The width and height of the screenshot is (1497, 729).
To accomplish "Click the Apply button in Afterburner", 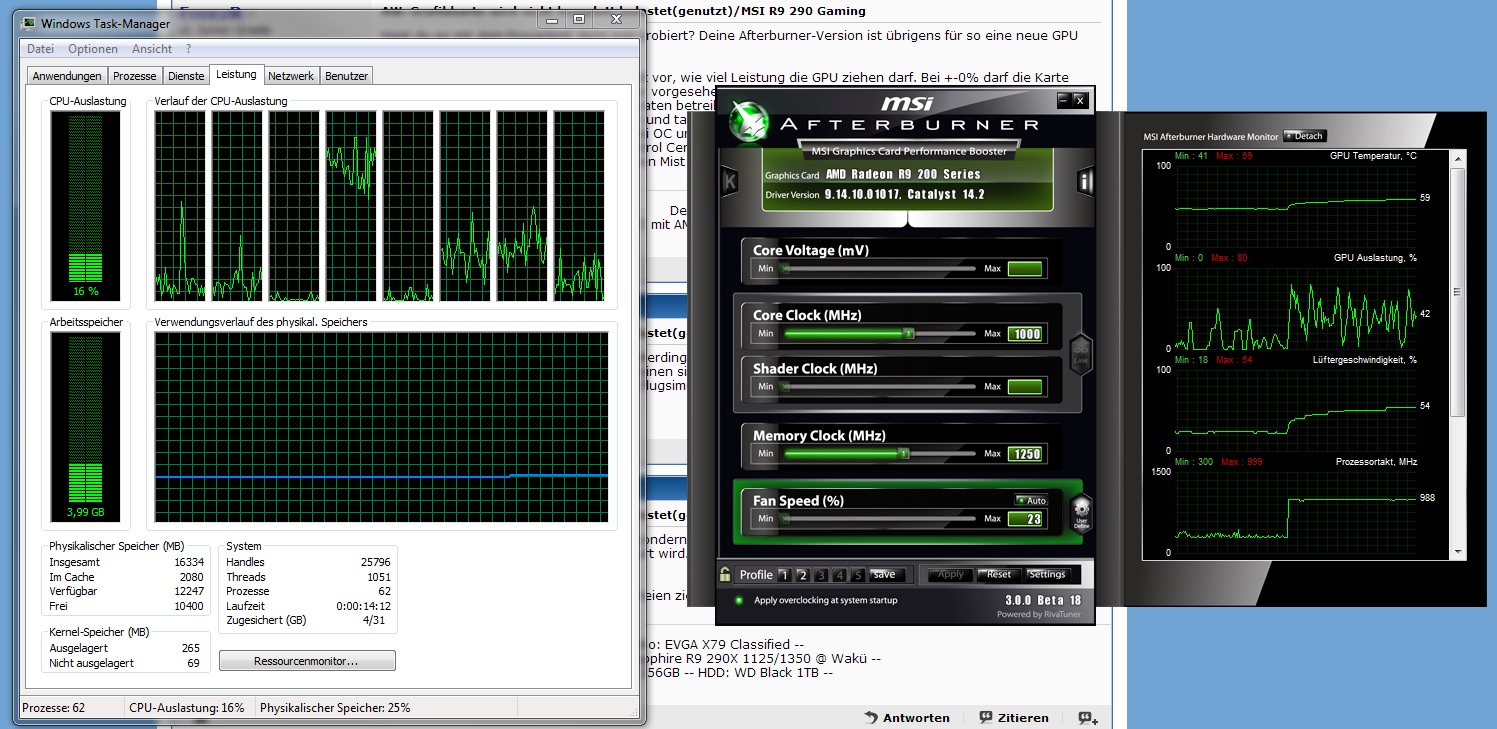I will [951, 575].
